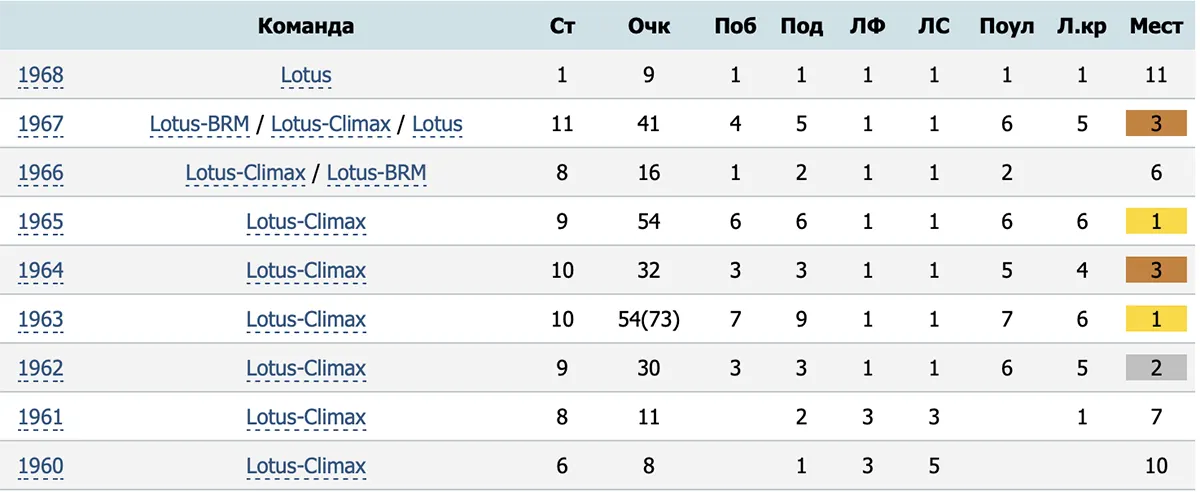Open Lotus-Climax link in the 1966 row

pyautogui.click(x=245, y=174)
